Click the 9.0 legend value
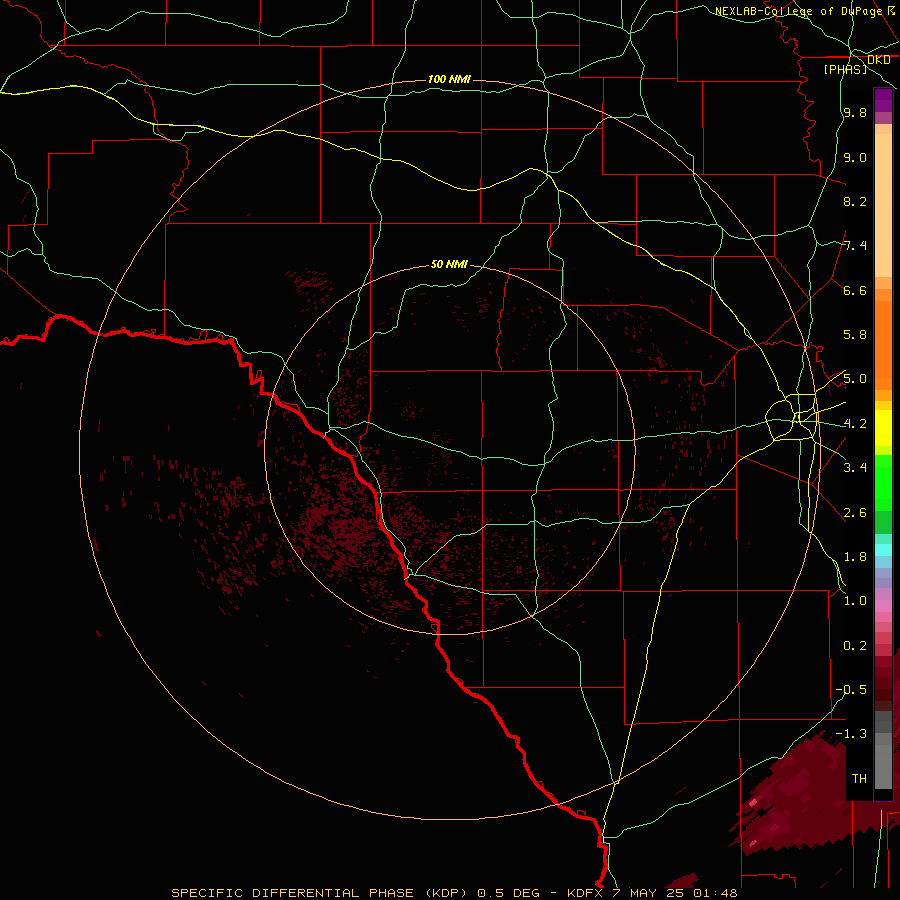 [855, 157]
